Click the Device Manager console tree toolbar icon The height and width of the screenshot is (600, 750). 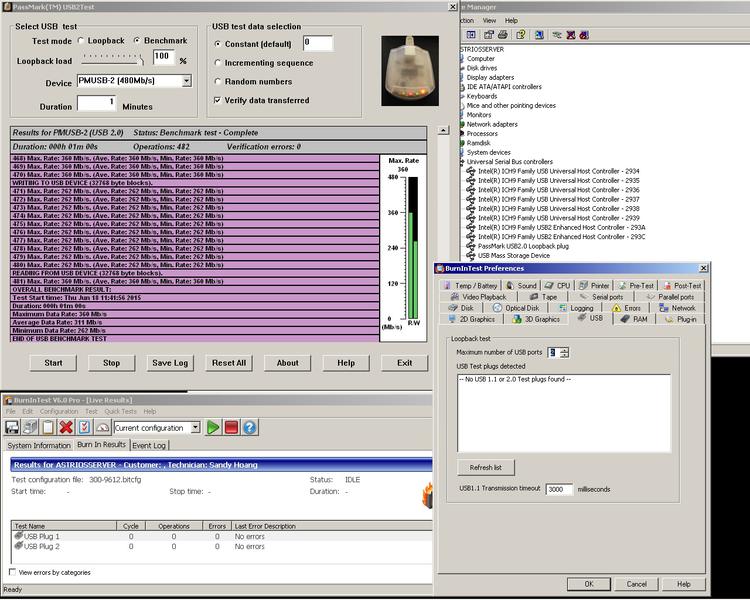[471, 34]
